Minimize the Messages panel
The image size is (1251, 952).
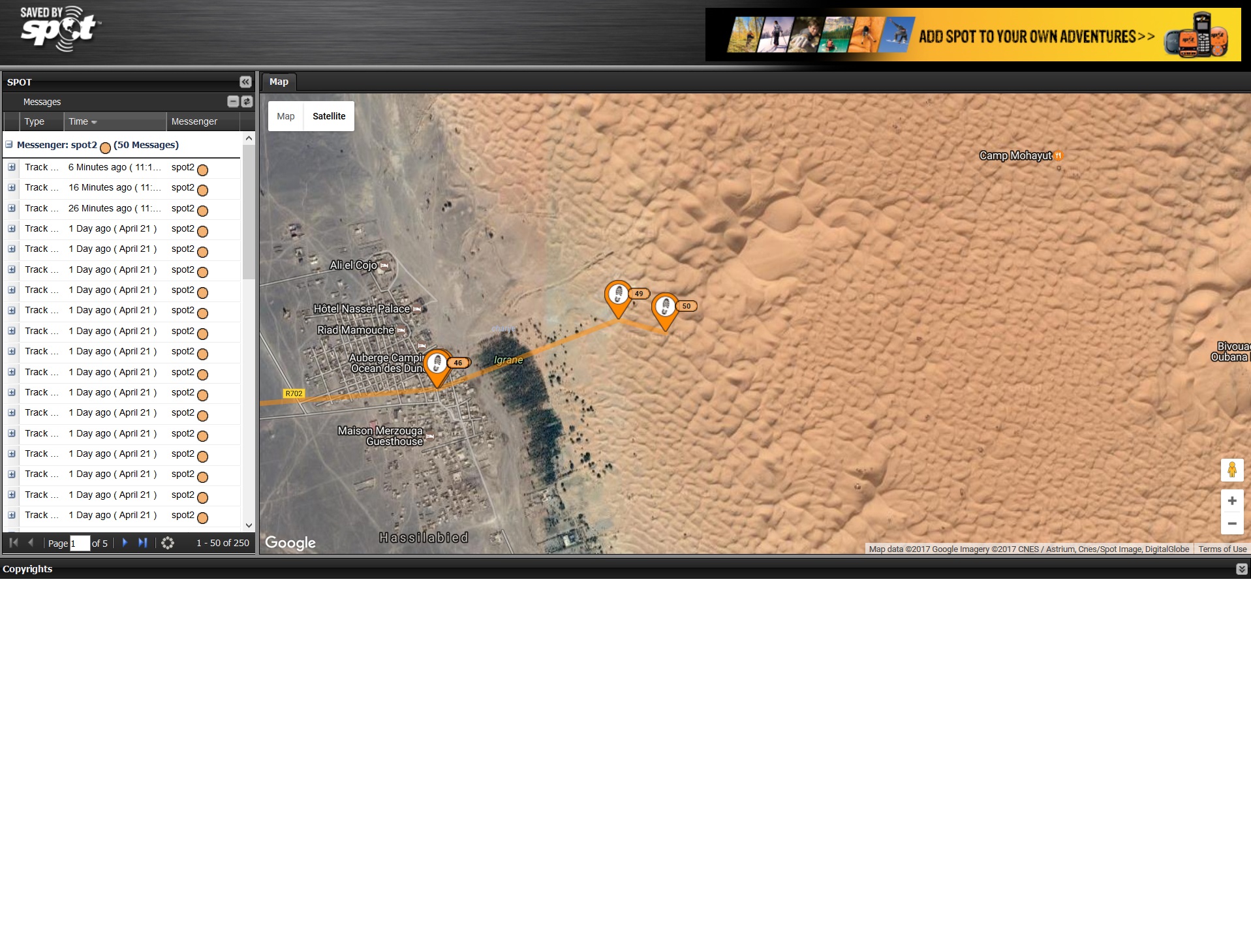tap(233, 101)
